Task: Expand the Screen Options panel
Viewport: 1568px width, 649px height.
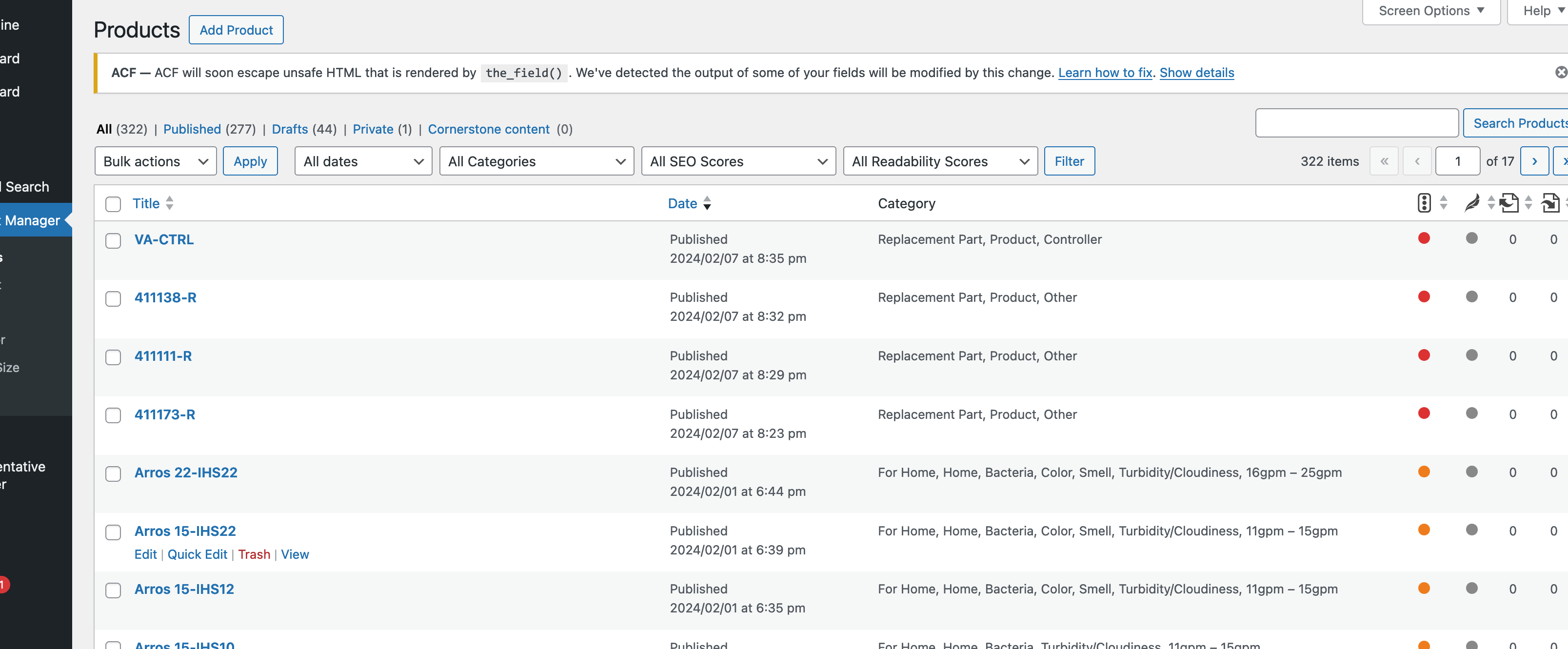Action: click(1431, 11)
